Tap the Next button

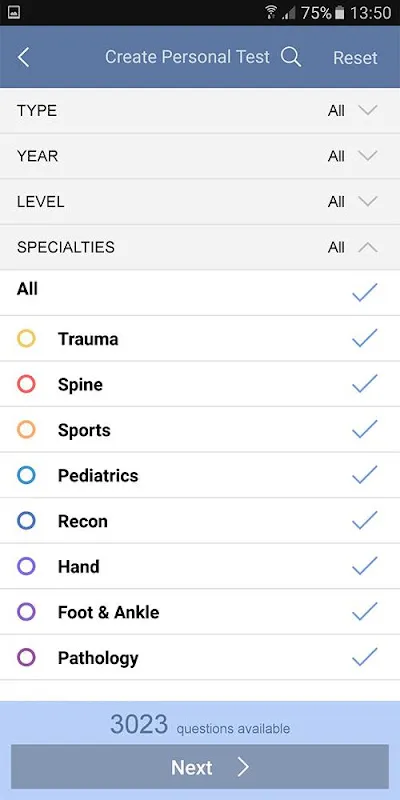[x=200, y=767]
